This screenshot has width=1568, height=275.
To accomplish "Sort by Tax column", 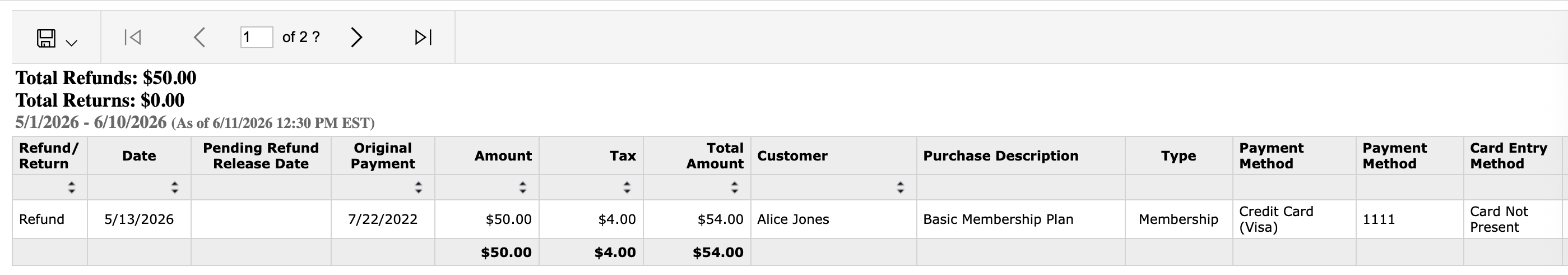I will pyautogui.click(x=627, y=188).
